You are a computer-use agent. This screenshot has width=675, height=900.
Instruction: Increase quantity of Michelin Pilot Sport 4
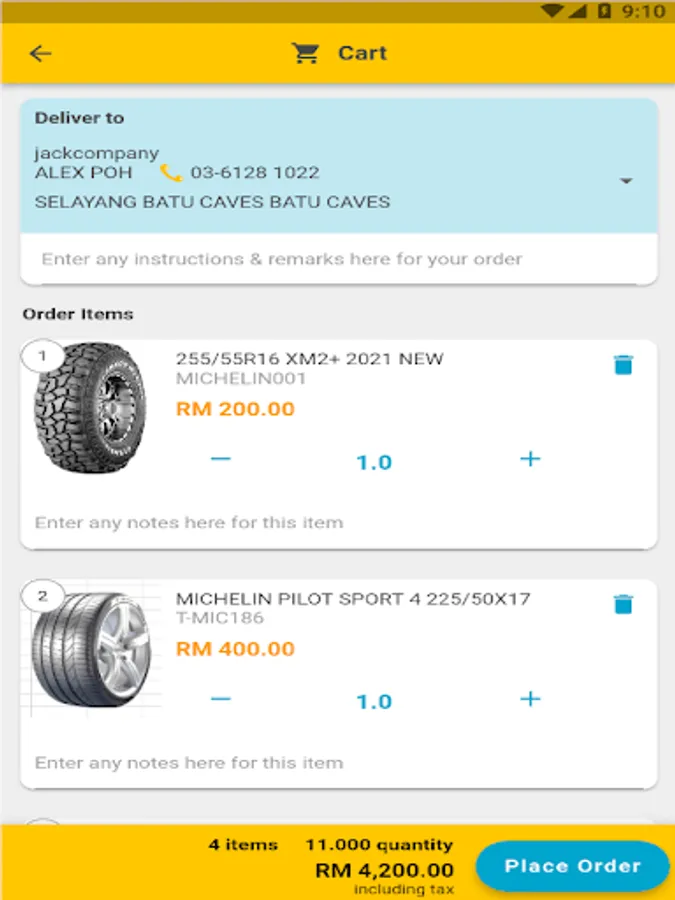point(530,699)
